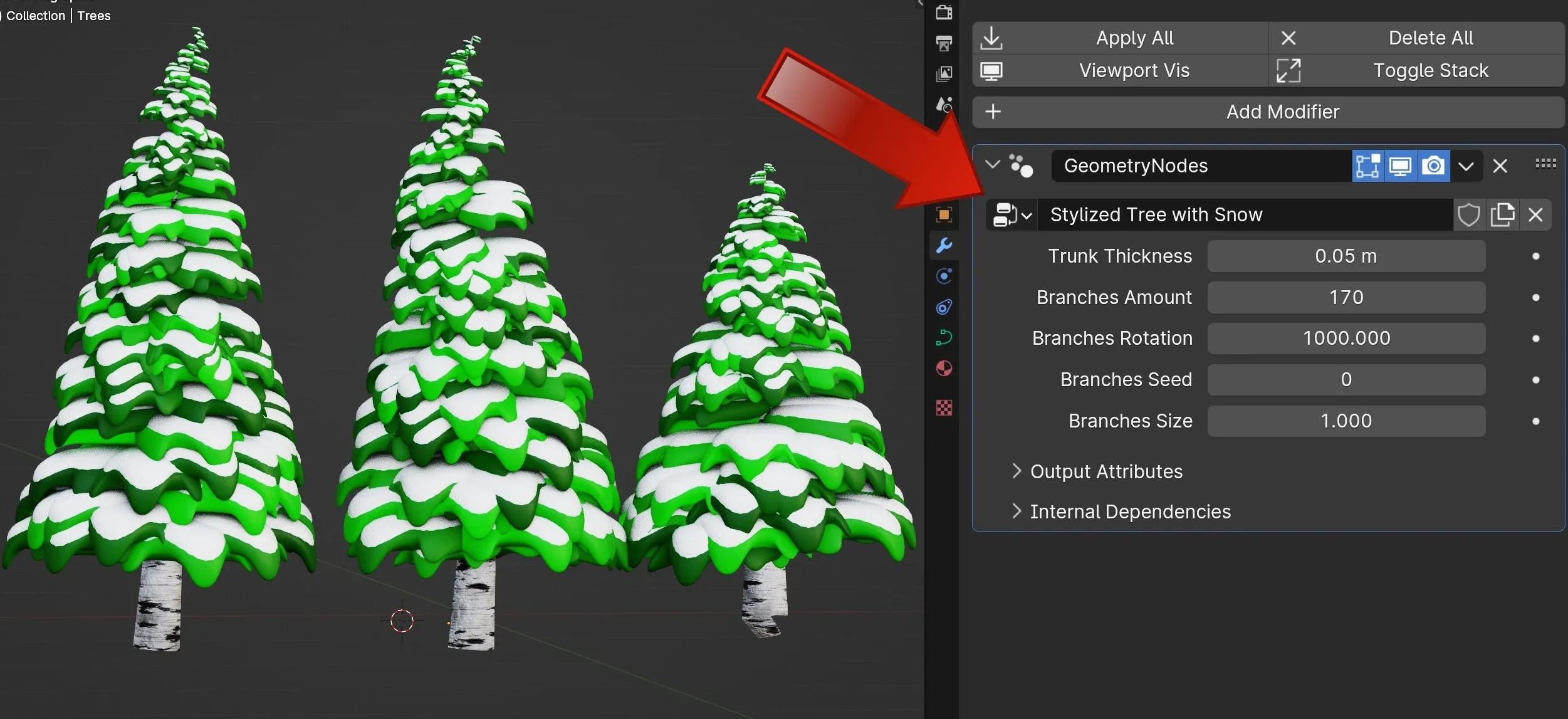Toggle the fake user shield on node group

pyautogui.click(x=1469, y=215)
